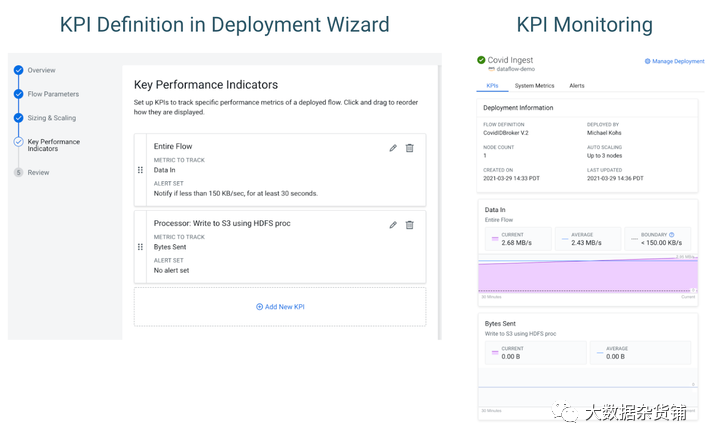Image resolution: width=709 pixels, height=443 pixels.
Task: Click the Average 2.43 MB/s card
Action: (588, 239)
